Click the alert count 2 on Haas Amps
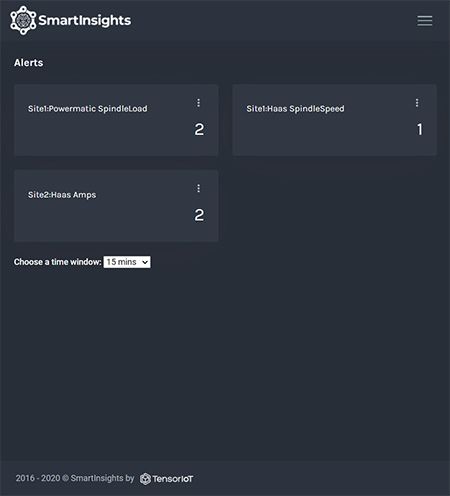Screen dimensions: 450x496 (x=199, y=215)
